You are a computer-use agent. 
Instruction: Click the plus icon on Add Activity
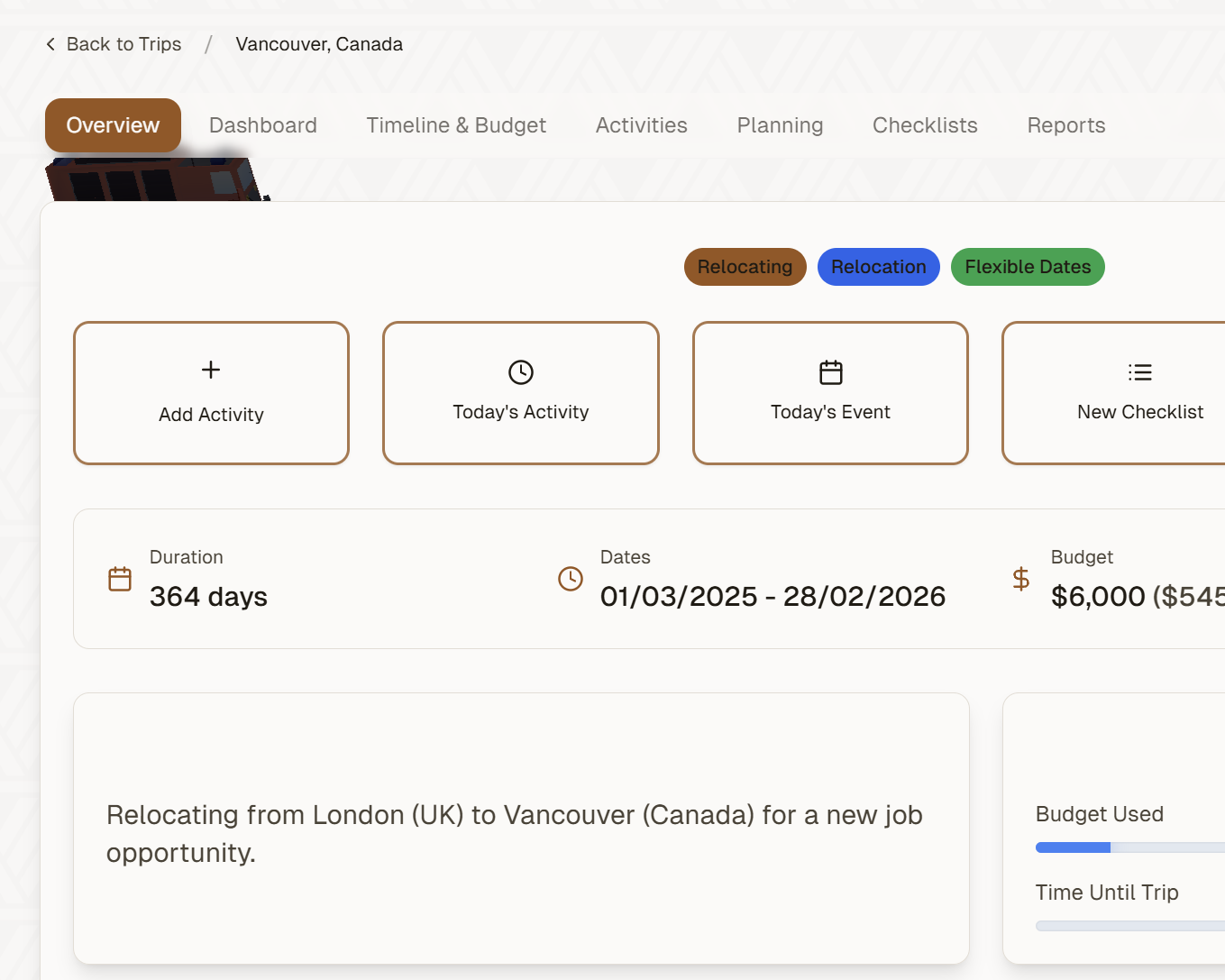[x=211, y=370]
